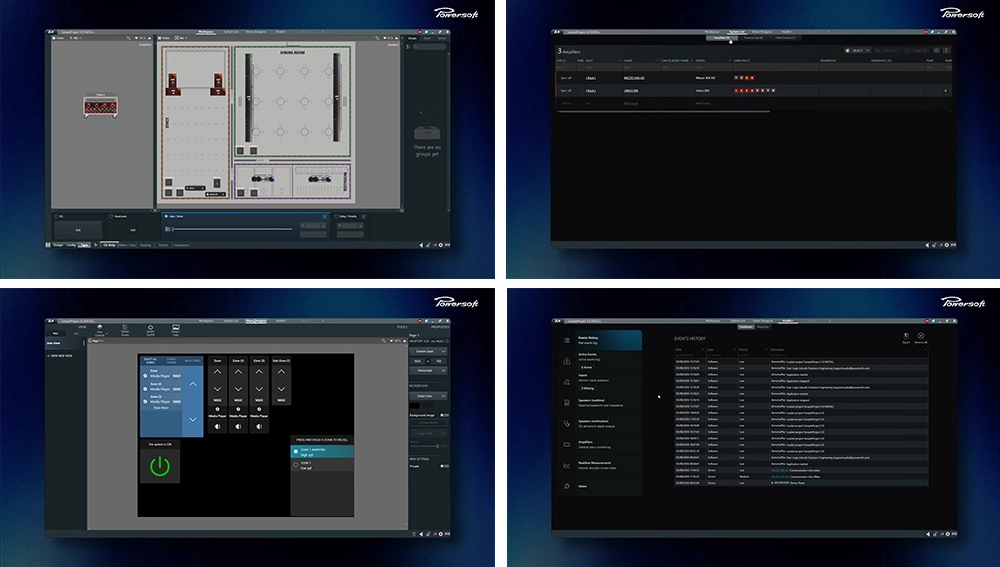Image resolution: width=1000 pixels, height=567 pixels.
Task: Toggle Private switch under View Settings
Action: click(444, 466)
